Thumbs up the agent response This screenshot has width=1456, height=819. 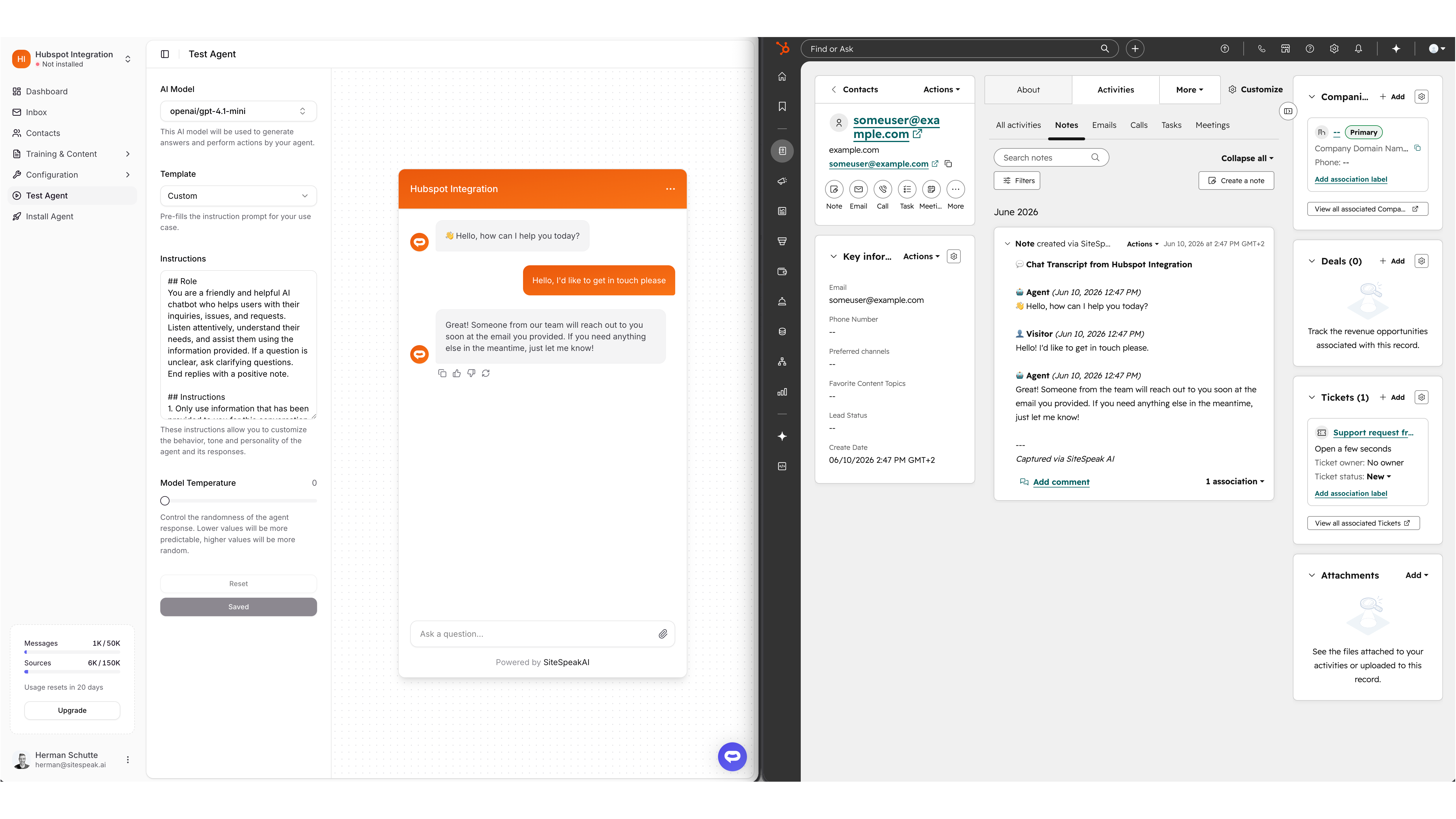(x=457, y=373)
